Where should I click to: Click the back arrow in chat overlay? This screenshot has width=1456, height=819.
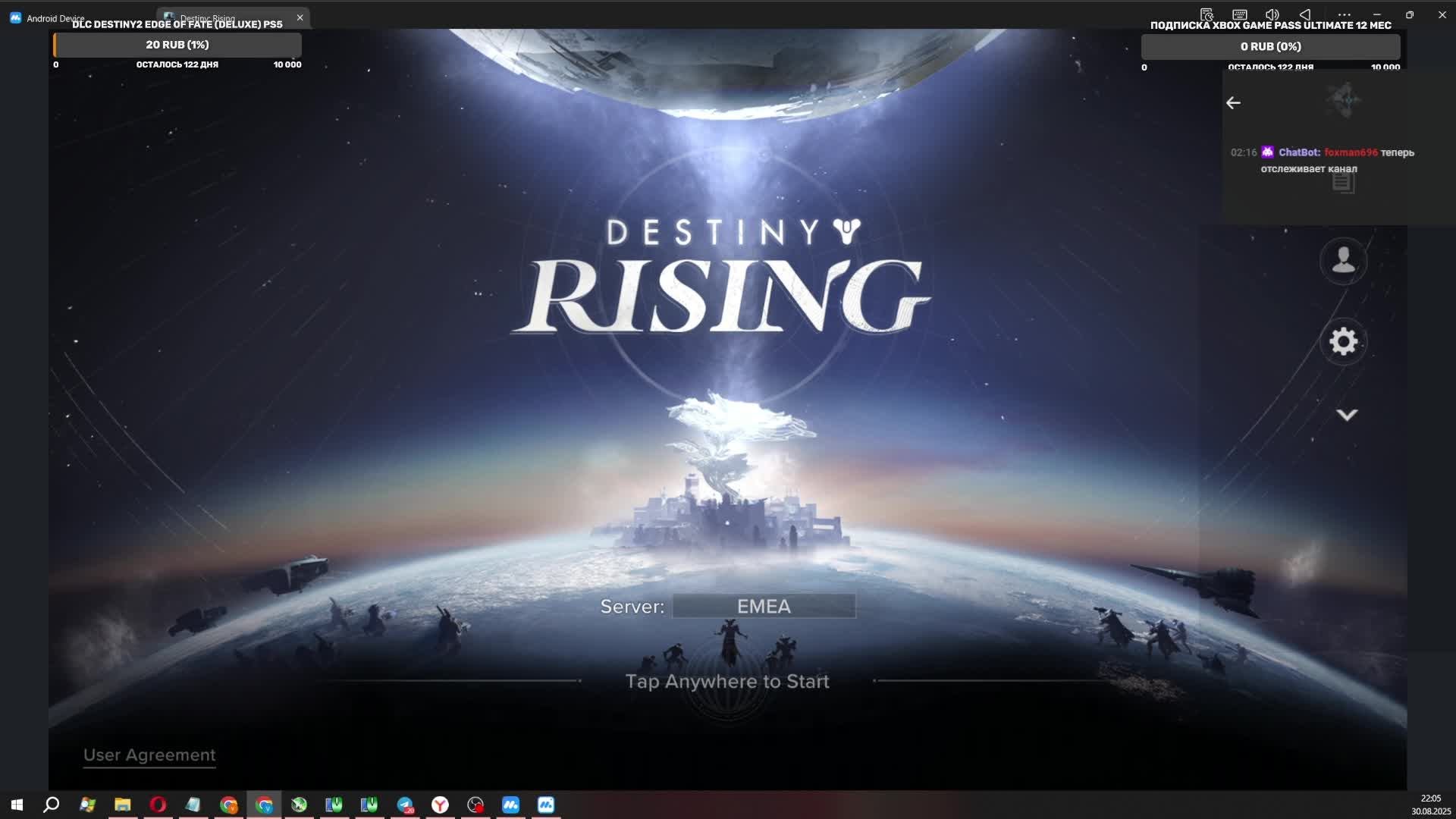click(1233, 103)
